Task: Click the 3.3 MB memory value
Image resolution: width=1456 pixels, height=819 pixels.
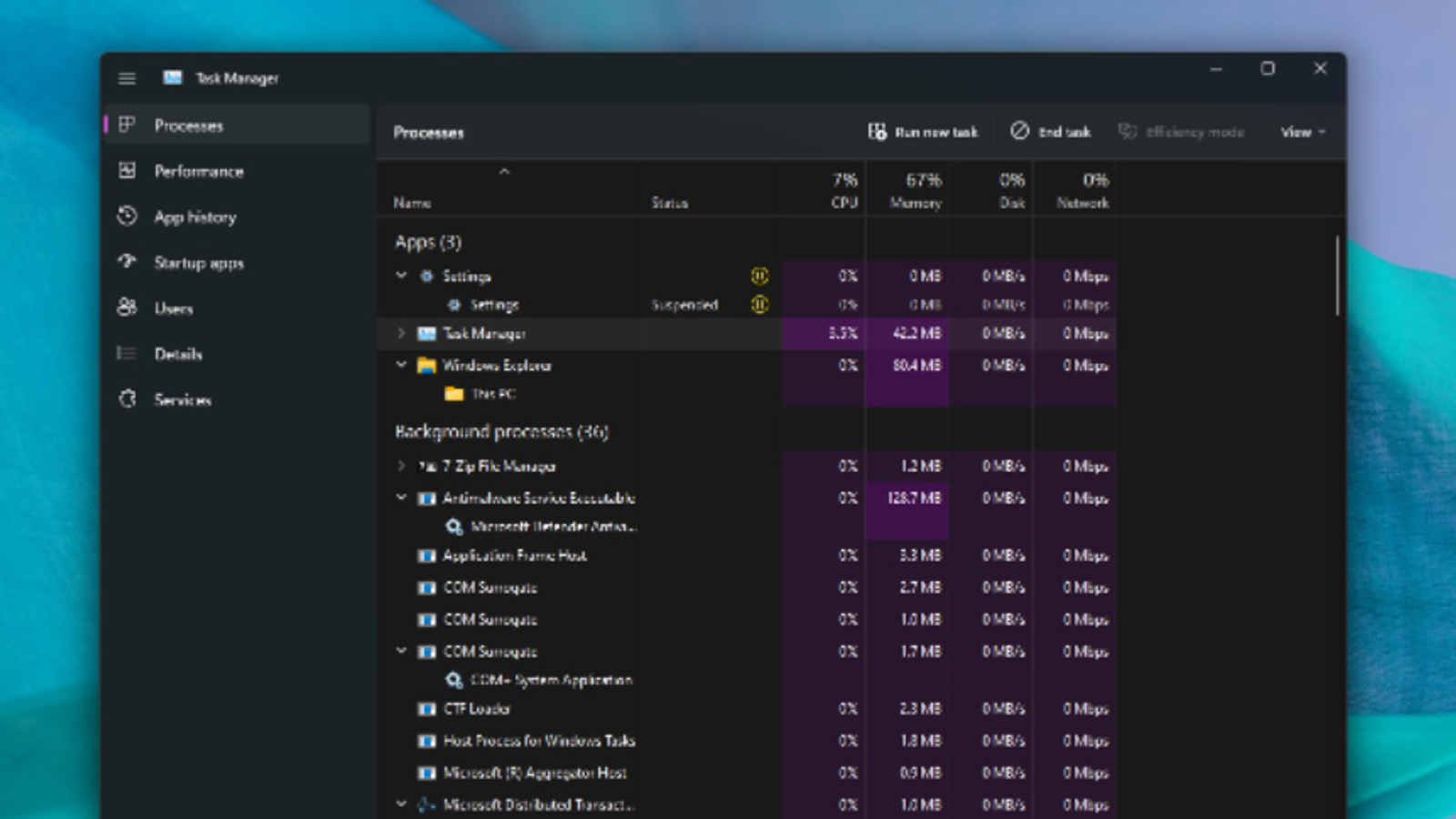Action: 920,555
